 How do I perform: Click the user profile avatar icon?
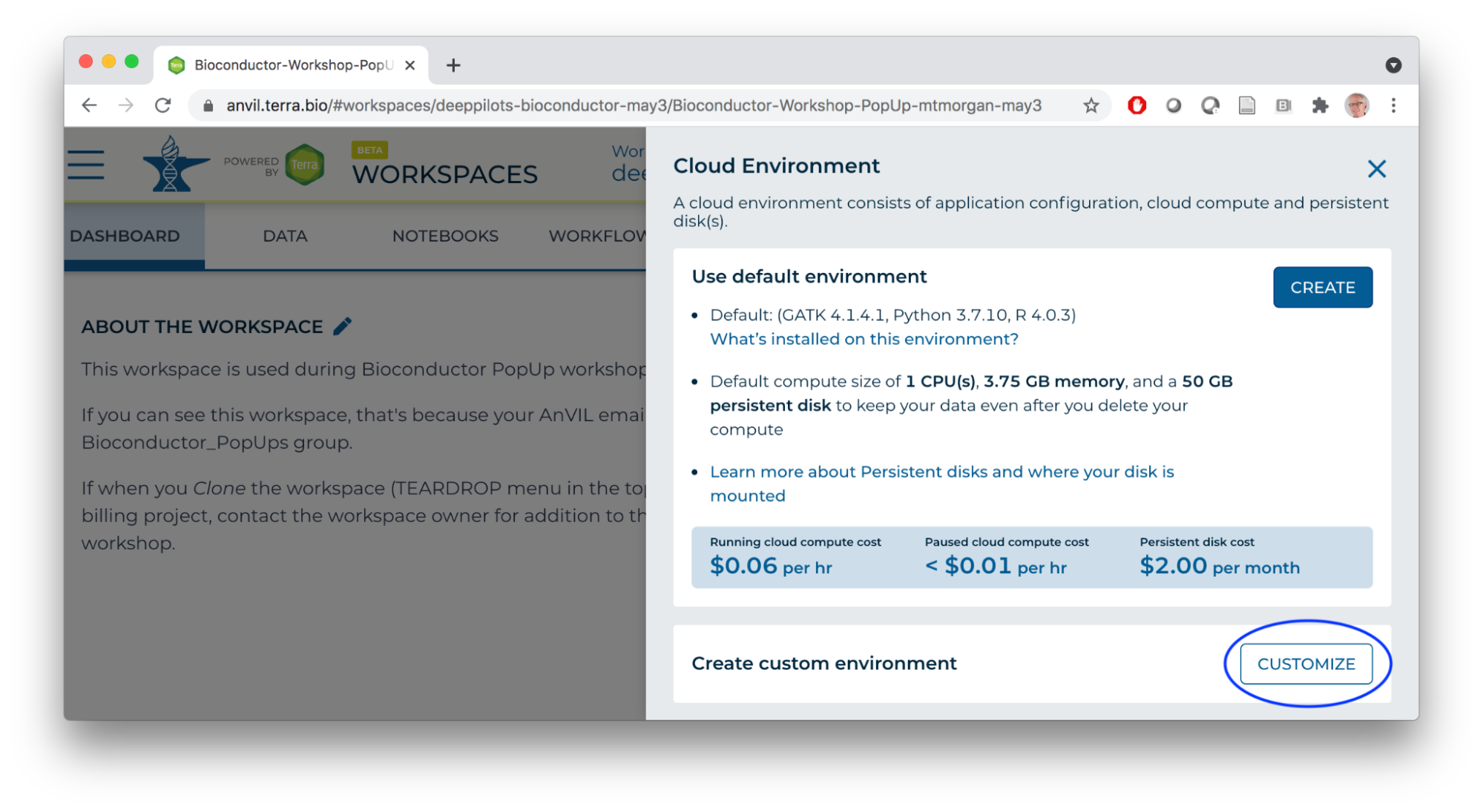click(x=1356, y=104)
